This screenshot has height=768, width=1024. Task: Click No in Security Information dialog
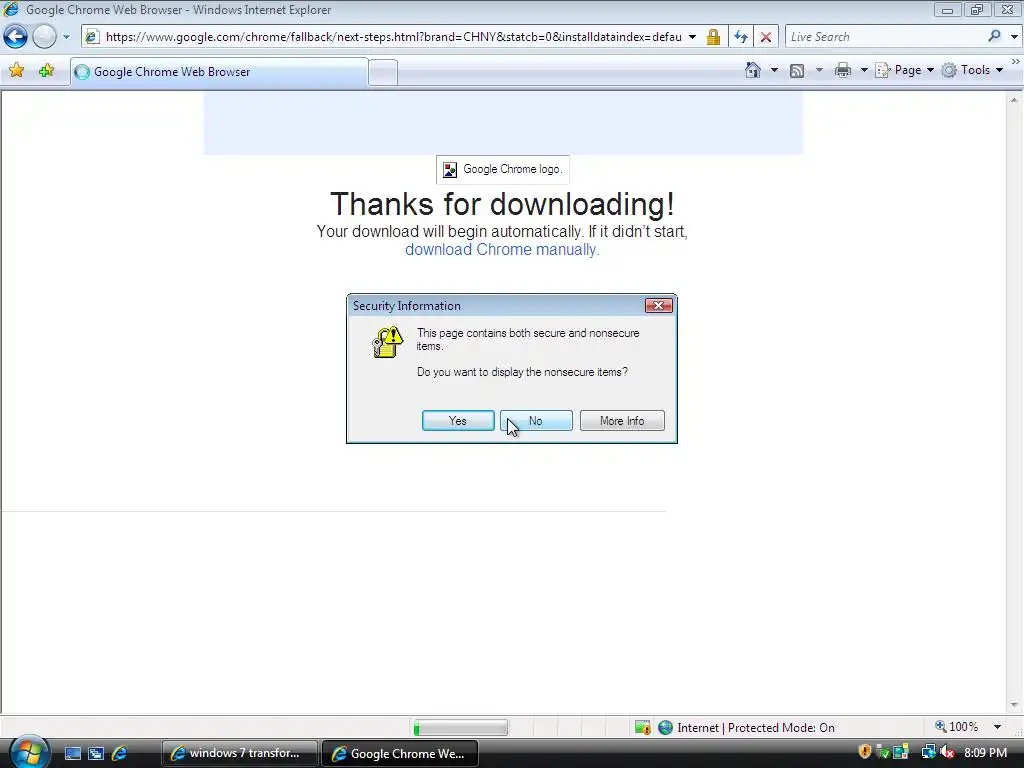[x=536, y=421]
